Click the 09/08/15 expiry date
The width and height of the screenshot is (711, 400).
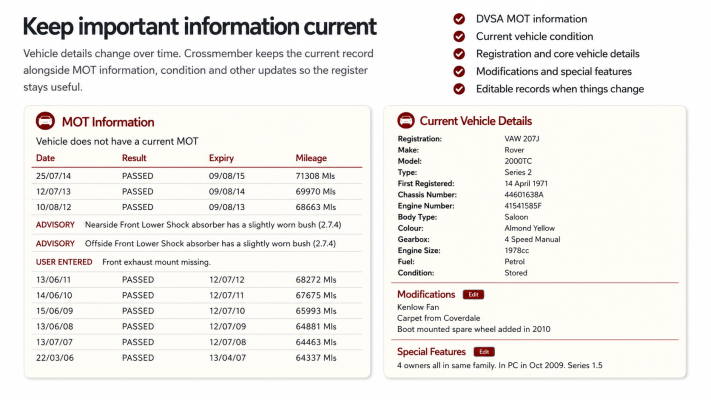(x=227, y=176)
